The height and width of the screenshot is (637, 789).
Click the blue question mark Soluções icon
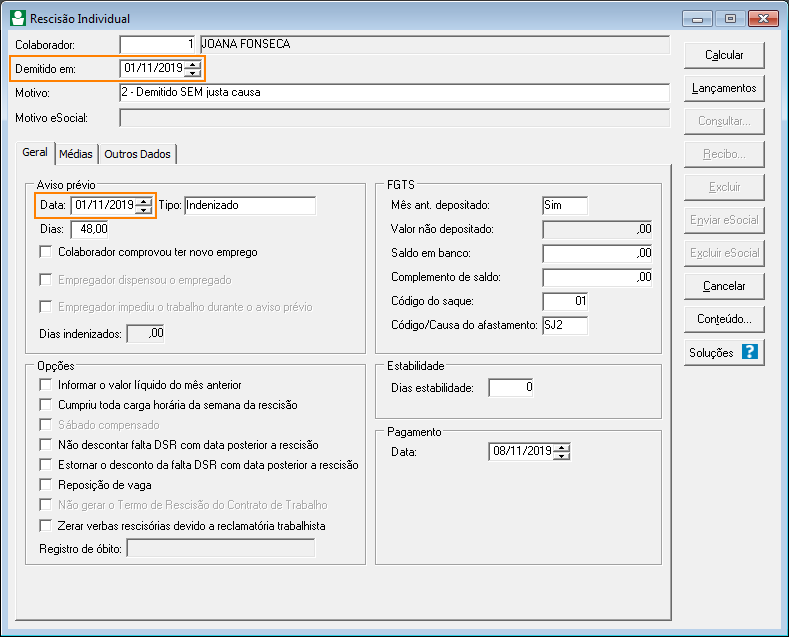point(749,352)
